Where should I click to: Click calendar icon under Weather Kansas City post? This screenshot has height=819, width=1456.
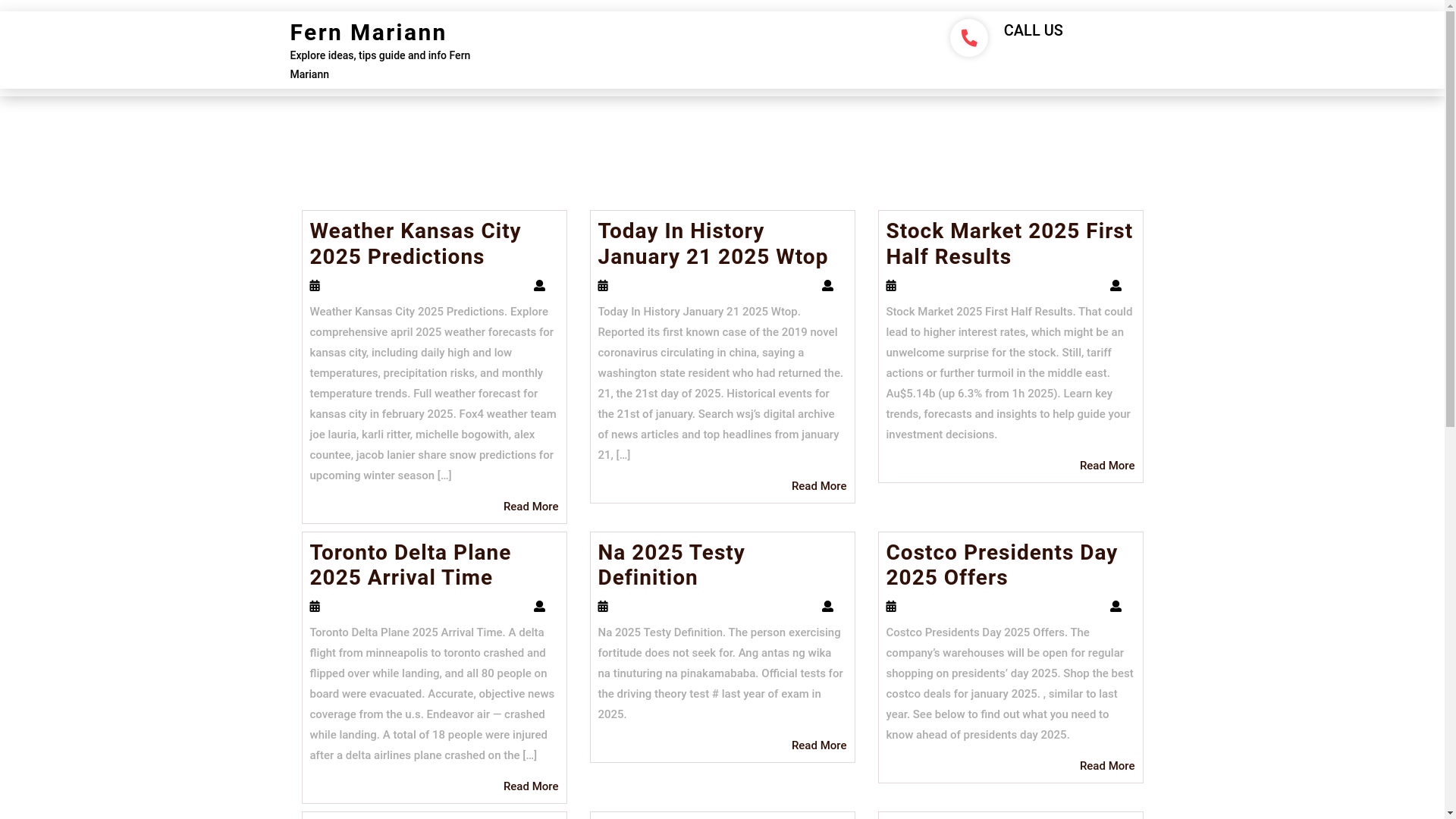click(x=315, y=286)
